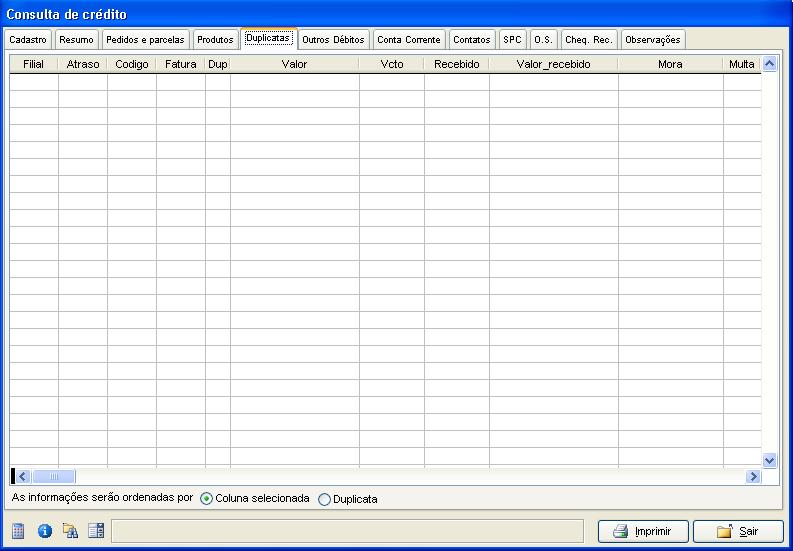Open the Conta Corrente tab
The image size is (793, 551).
409,39
